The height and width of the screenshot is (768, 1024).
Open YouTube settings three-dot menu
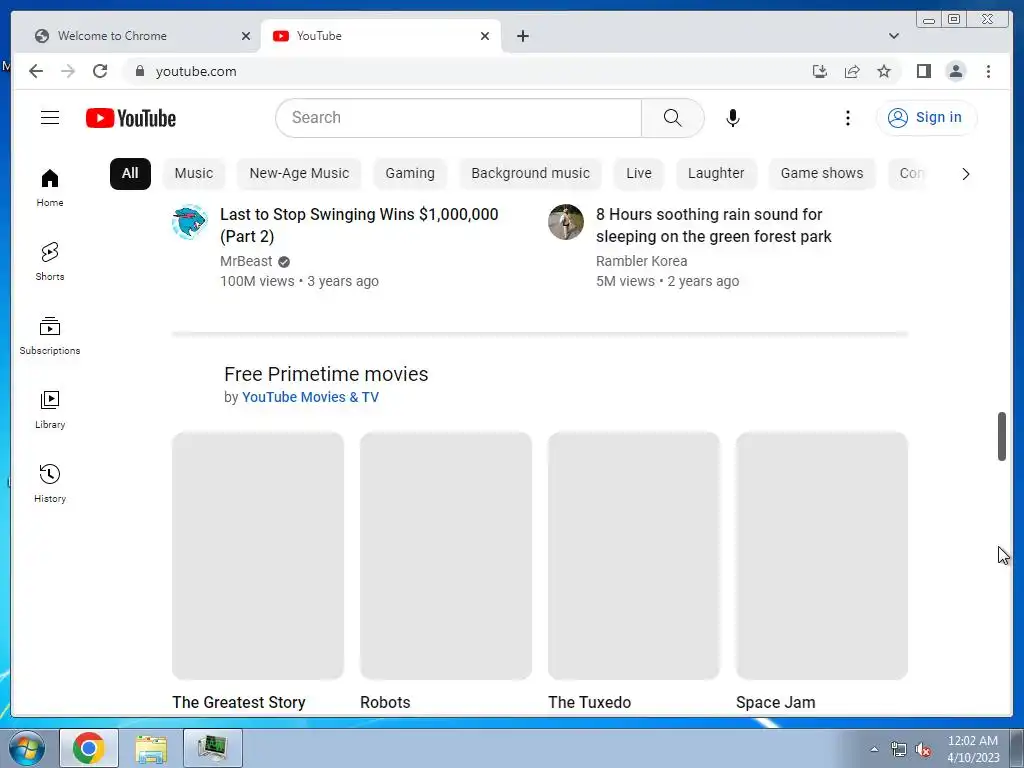pyautogui.click(x=847, y=118)
